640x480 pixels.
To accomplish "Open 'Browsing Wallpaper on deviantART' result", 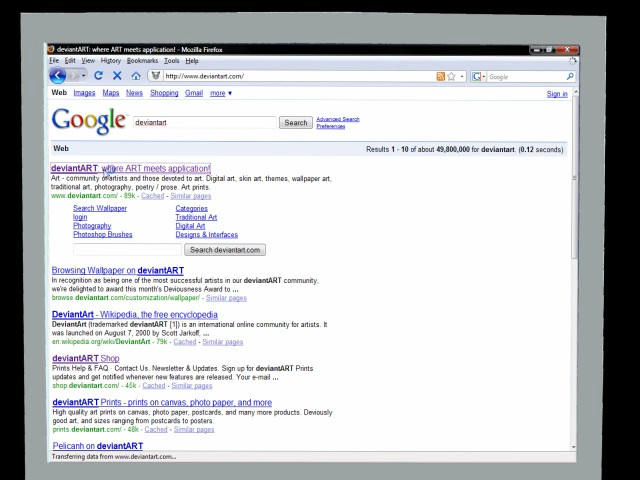I will (118, 270).
